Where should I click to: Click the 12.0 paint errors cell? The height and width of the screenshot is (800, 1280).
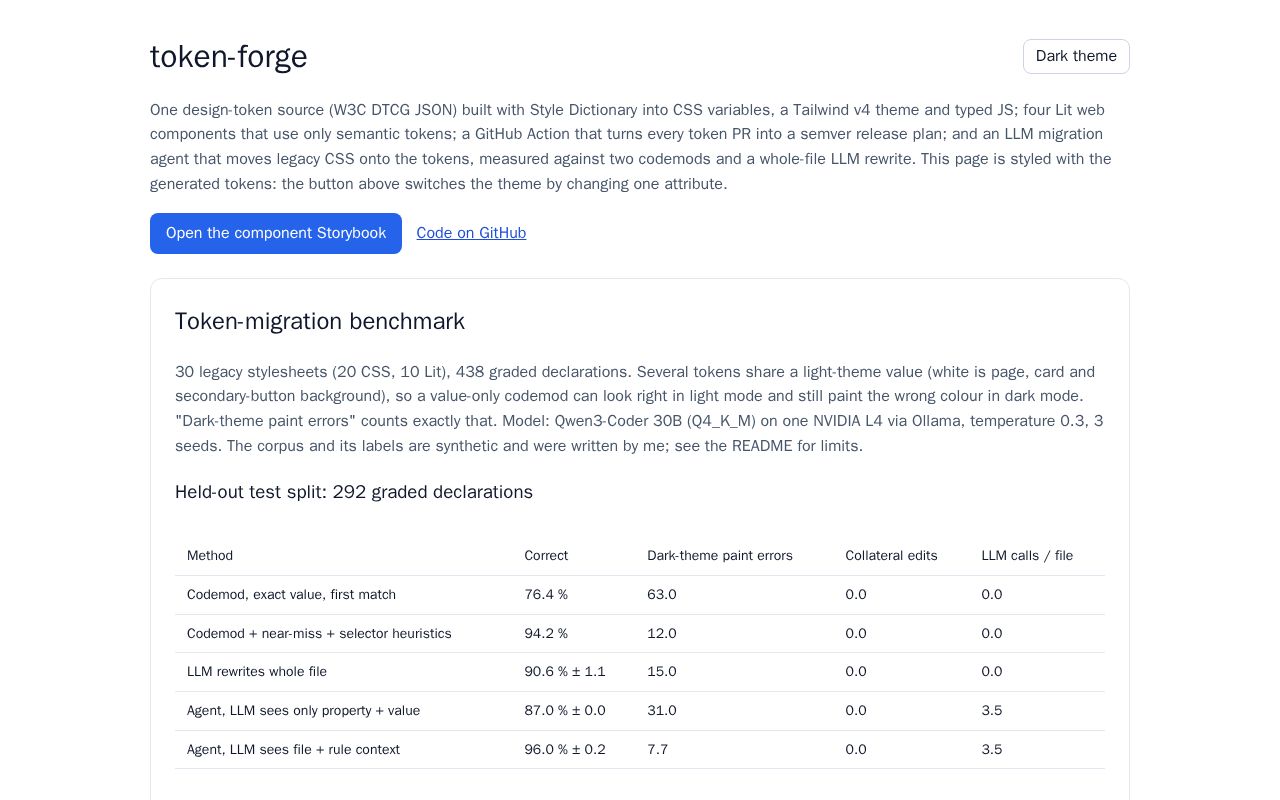[662, 634]
